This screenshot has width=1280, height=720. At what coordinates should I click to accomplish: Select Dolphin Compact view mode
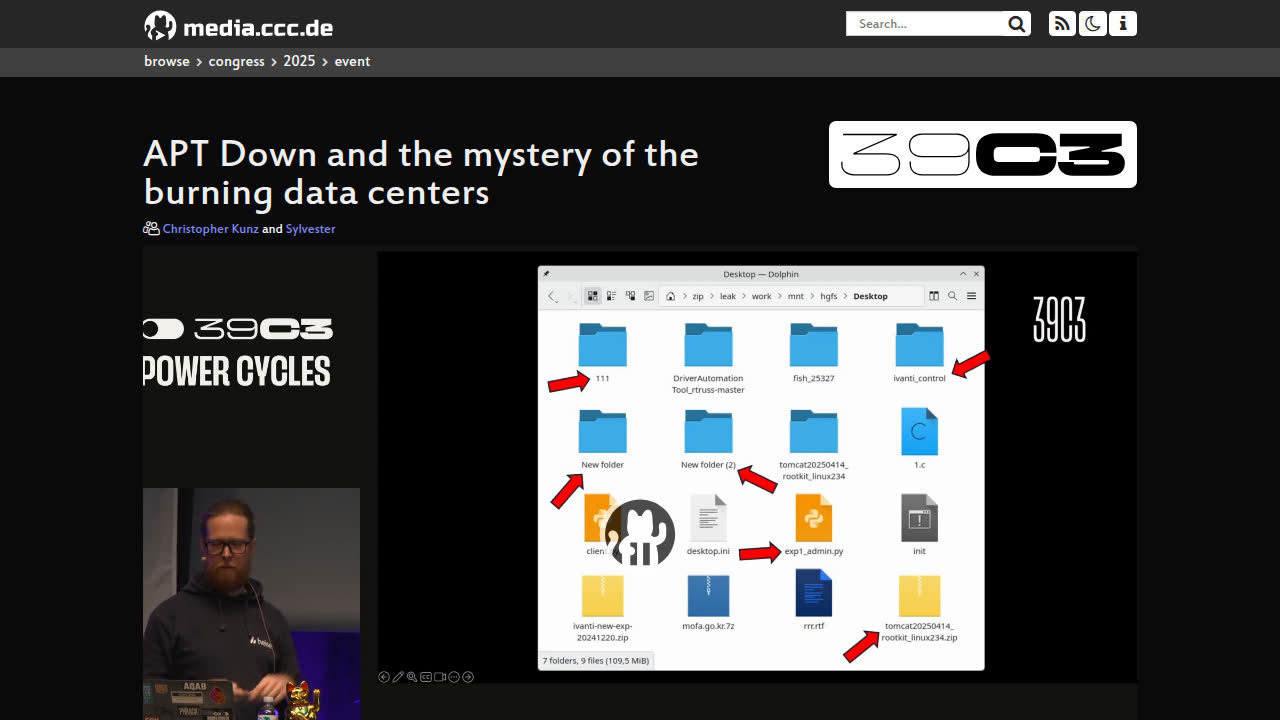tap(611, 296)
